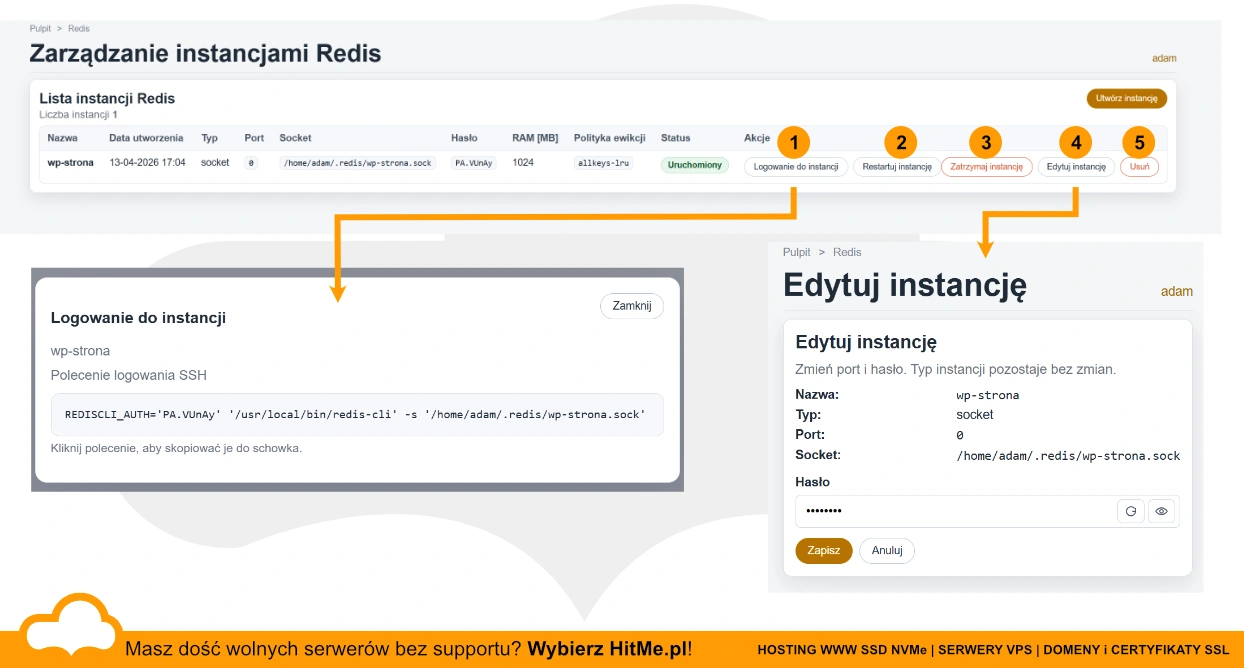The width and height of the screenshot is (1244, 668).
Task: Click the allkeys-lru policy cell
Action: tap(604, 163)
